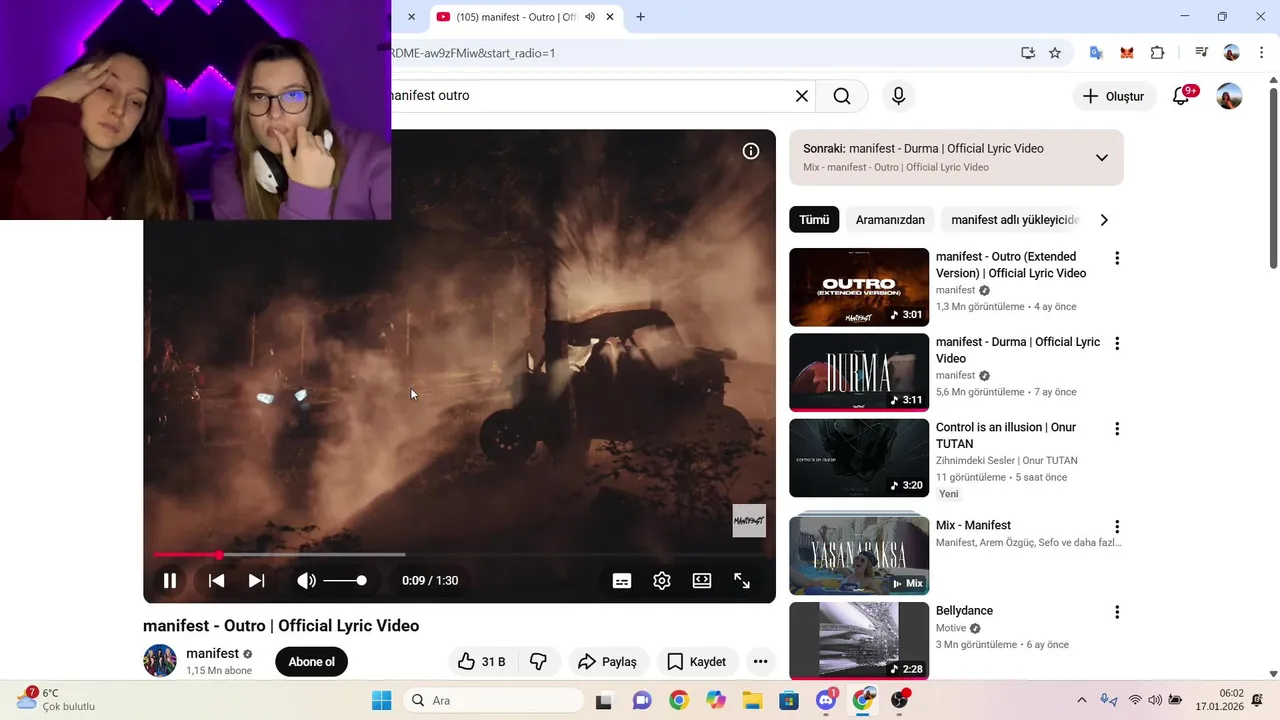
Task: Clear the search box with X
Action: coord(802,96)
